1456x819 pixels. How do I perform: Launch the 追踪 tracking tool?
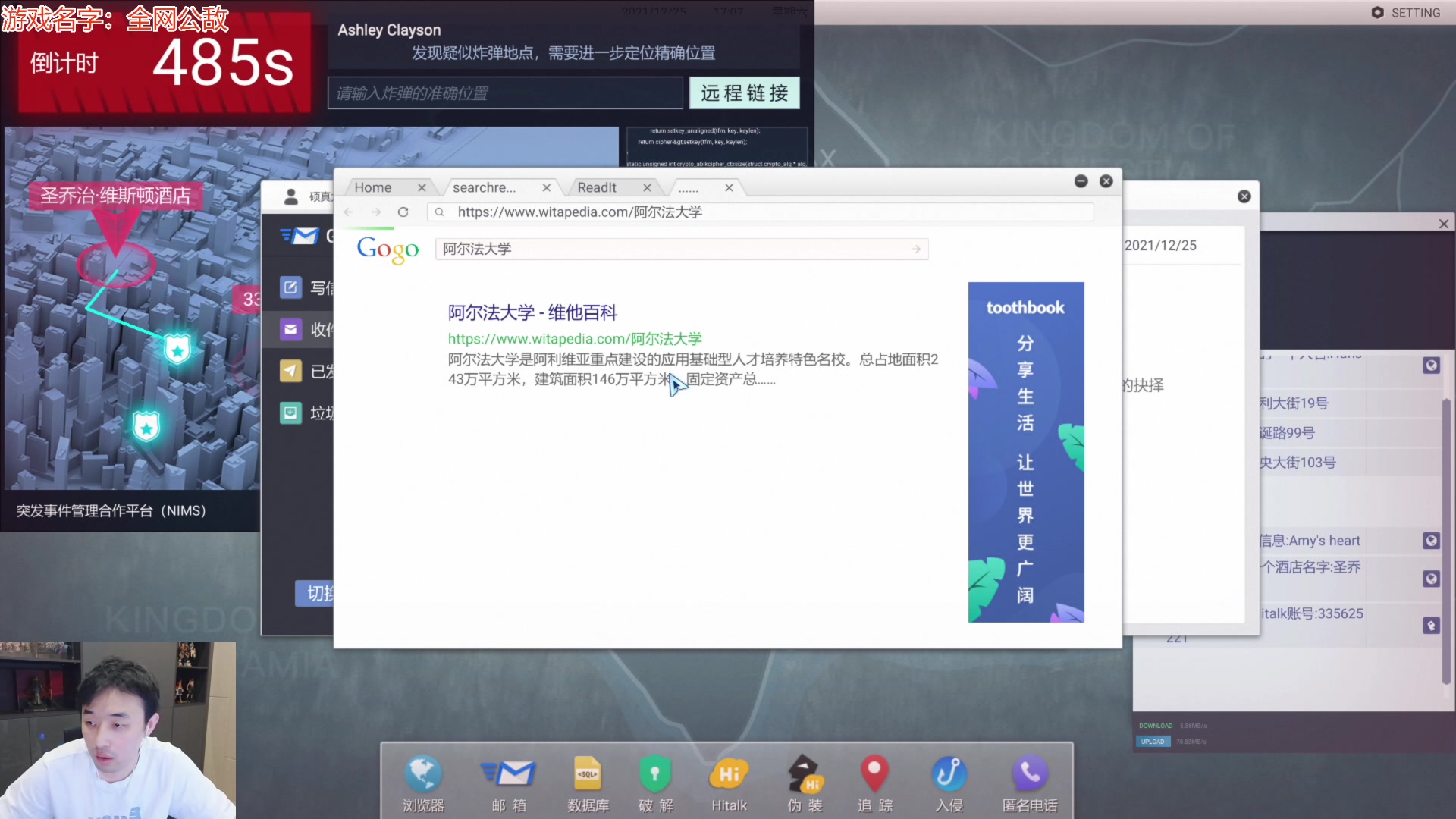click(875, 783)
